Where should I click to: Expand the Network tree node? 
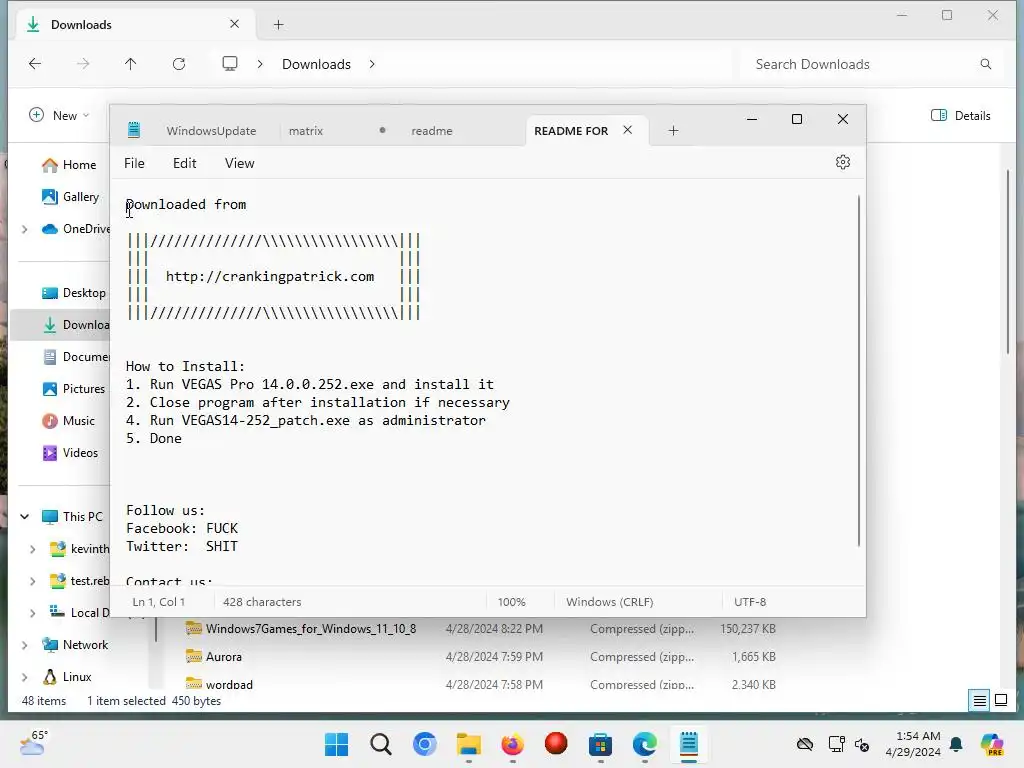[x=24, y=645]
